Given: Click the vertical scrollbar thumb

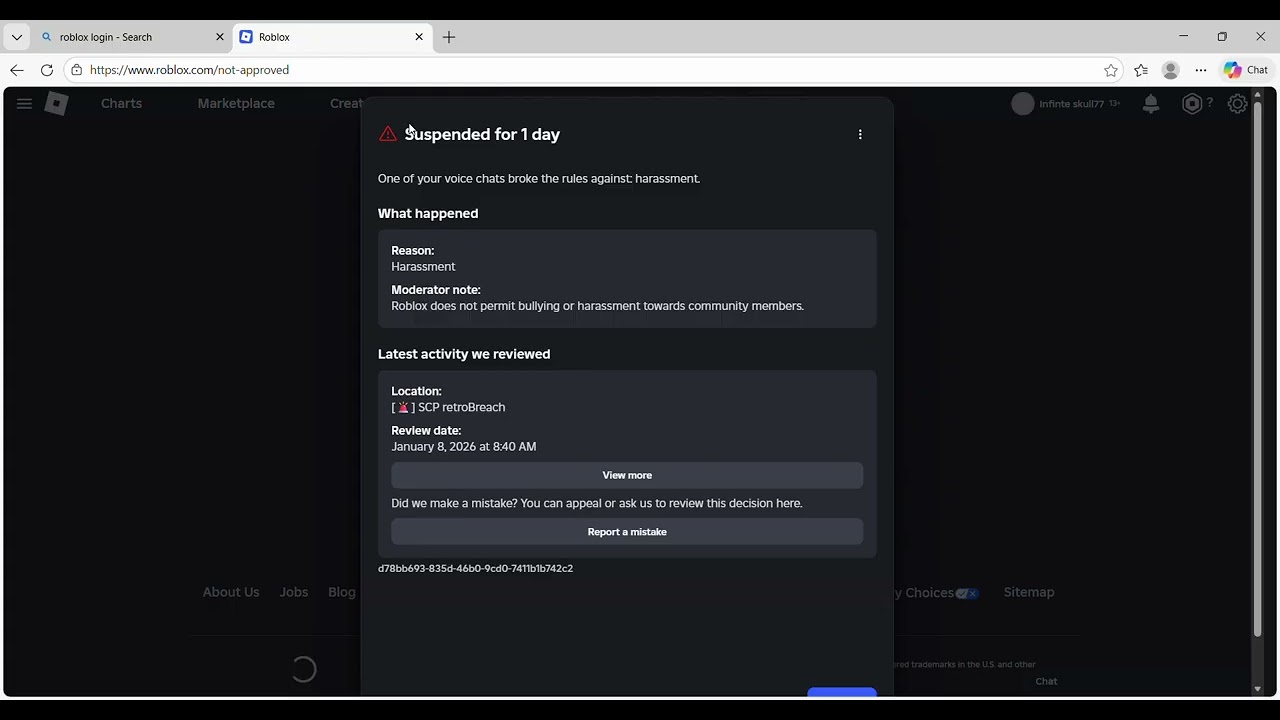Looking at the screenshot, I should point(1258,368).
